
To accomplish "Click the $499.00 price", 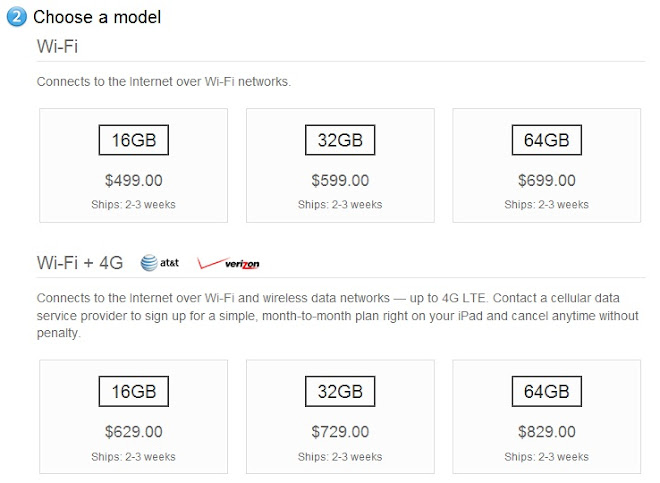I will 133,181.
